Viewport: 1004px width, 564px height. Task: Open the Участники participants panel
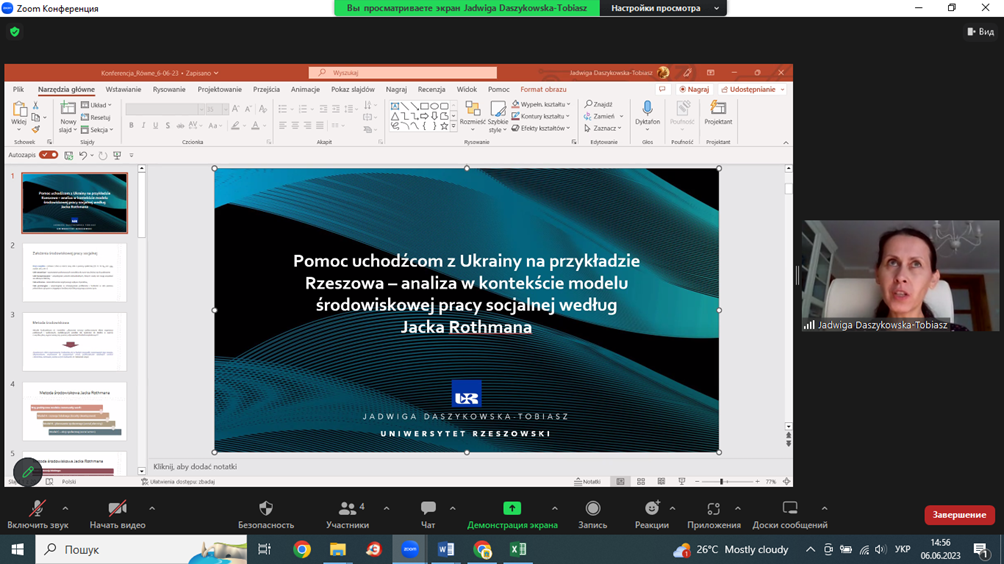click(x=347, y=515)
